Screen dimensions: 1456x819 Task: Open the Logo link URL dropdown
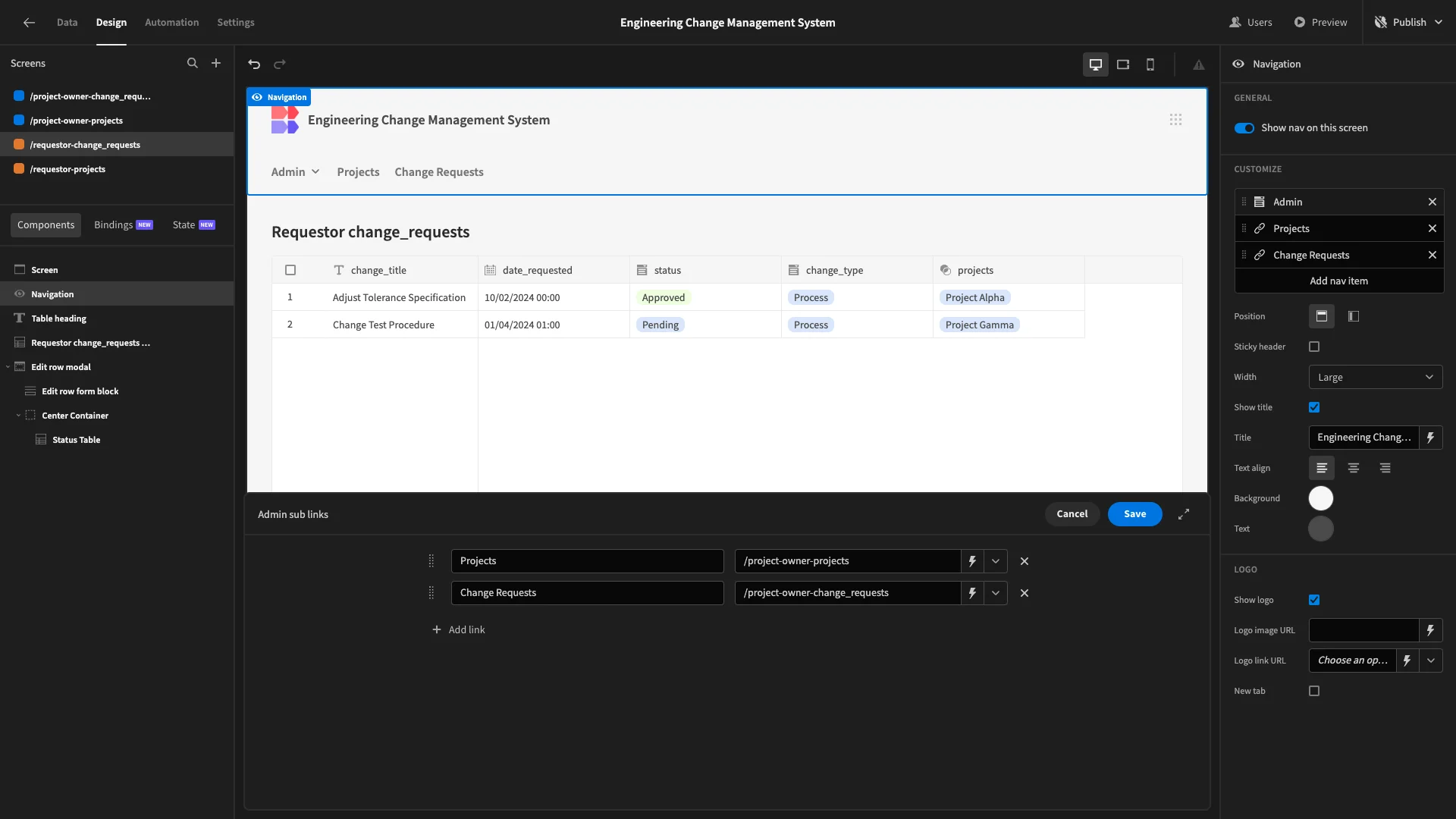(x=1431, y=661)
